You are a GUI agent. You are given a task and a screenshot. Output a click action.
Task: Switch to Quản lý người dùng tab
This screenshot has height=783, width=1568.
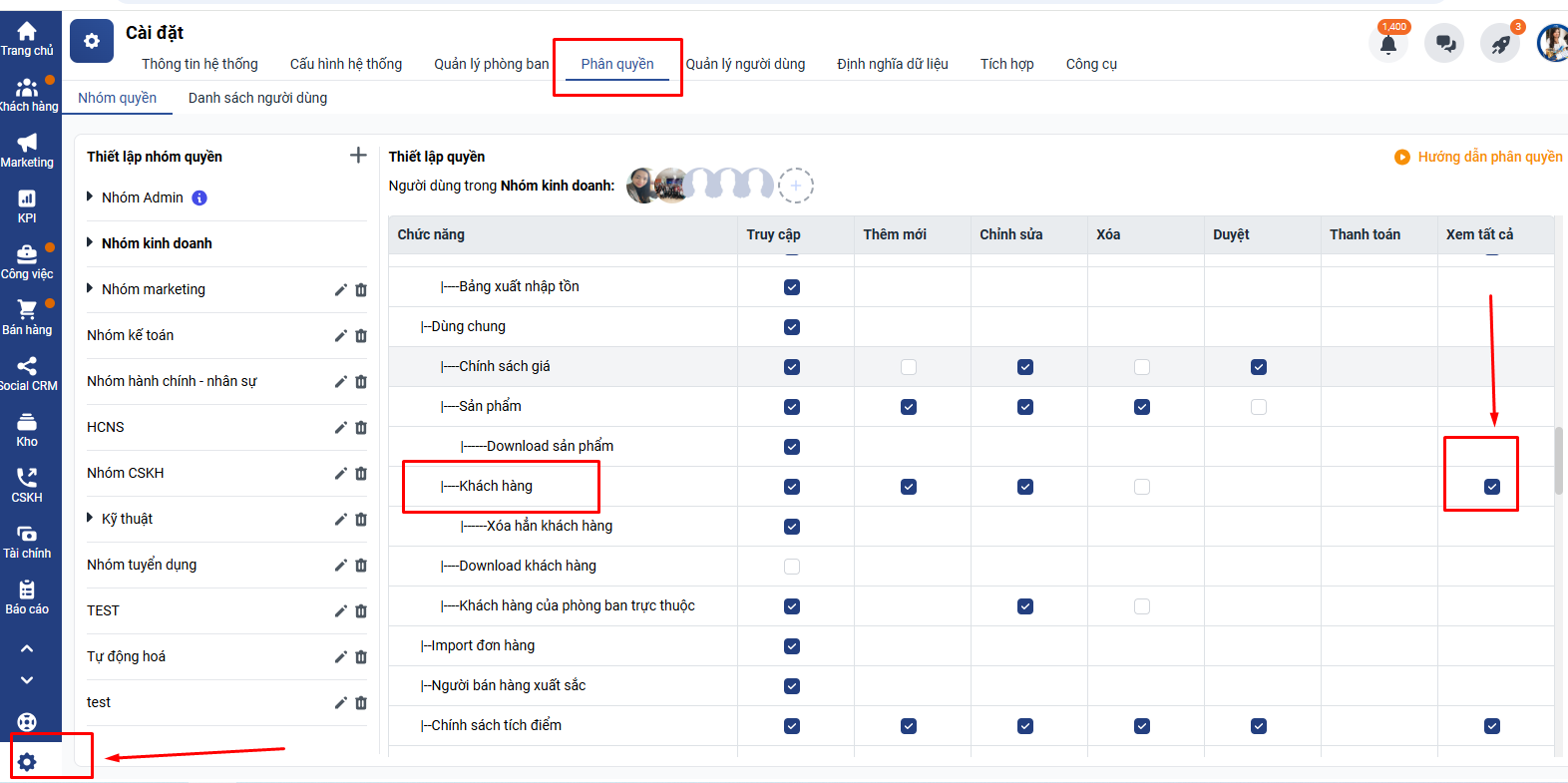tap(745, 64)
